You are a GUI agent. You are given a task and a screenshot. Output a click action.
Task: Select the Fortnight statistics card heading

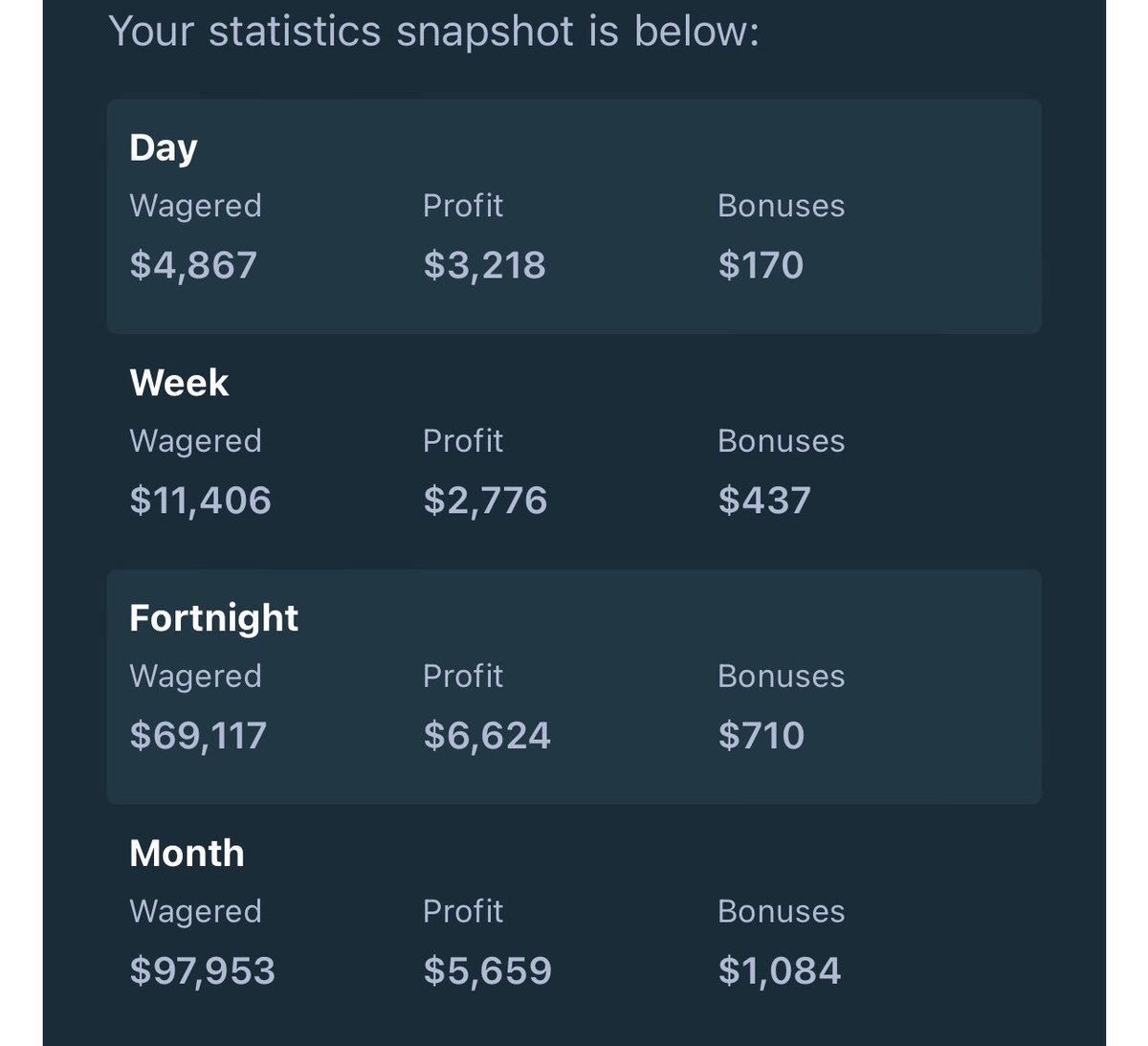214,619
